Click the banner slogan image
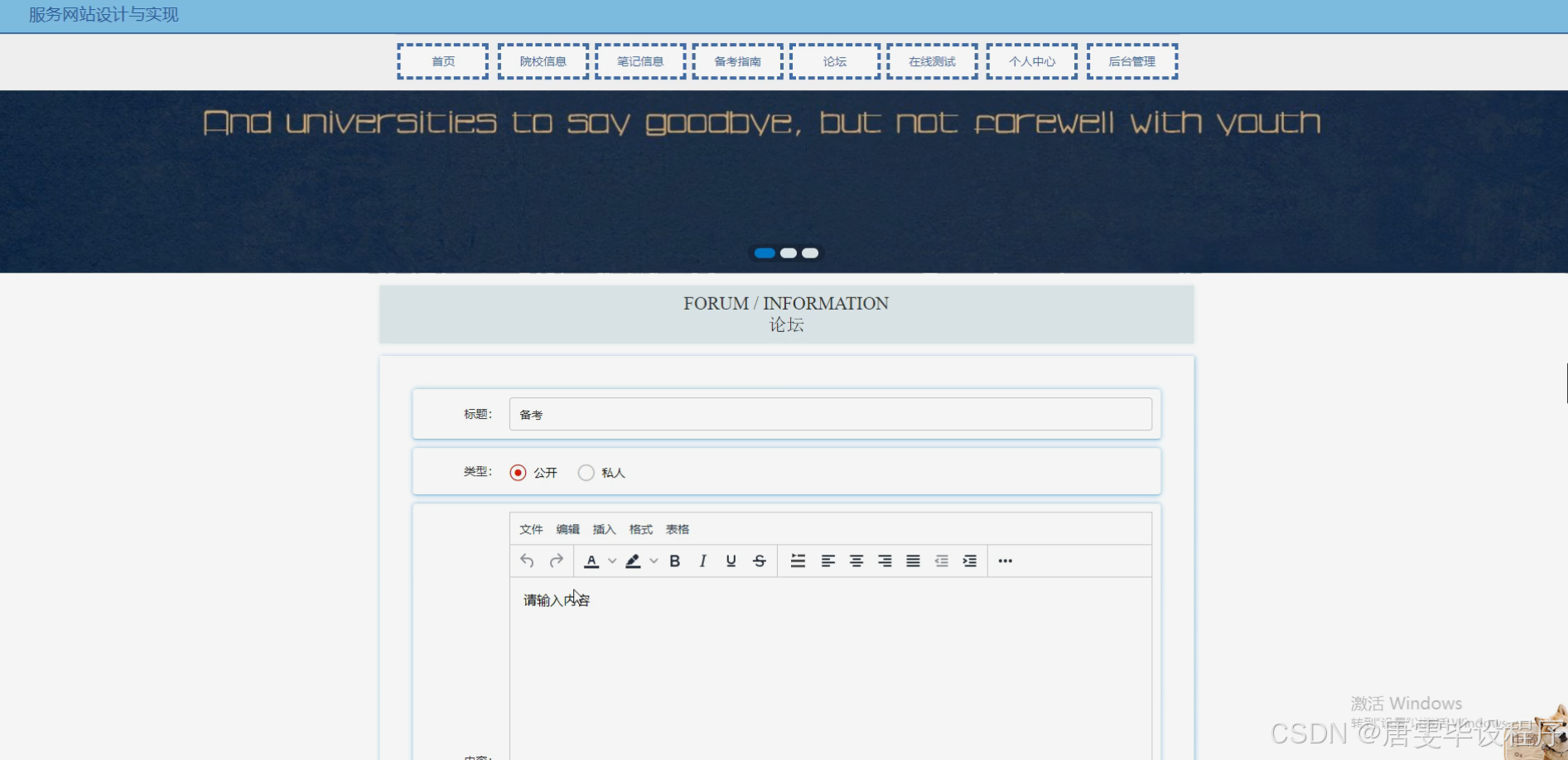The height and width of the screenshot is (760, 1568). [784, 181]
